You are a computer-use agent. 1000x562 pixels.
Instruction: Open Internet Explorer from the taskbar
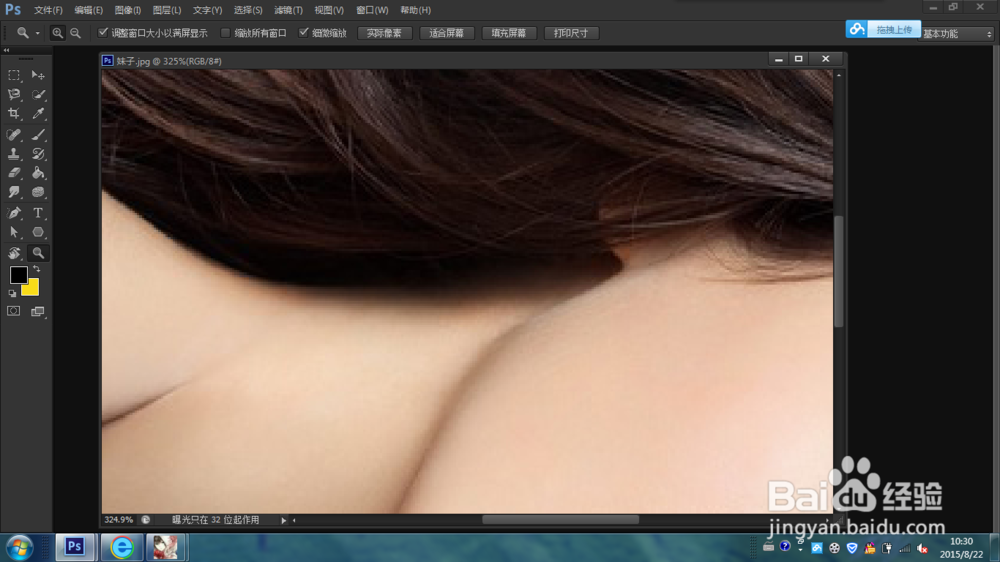click(x=121, y=547)
